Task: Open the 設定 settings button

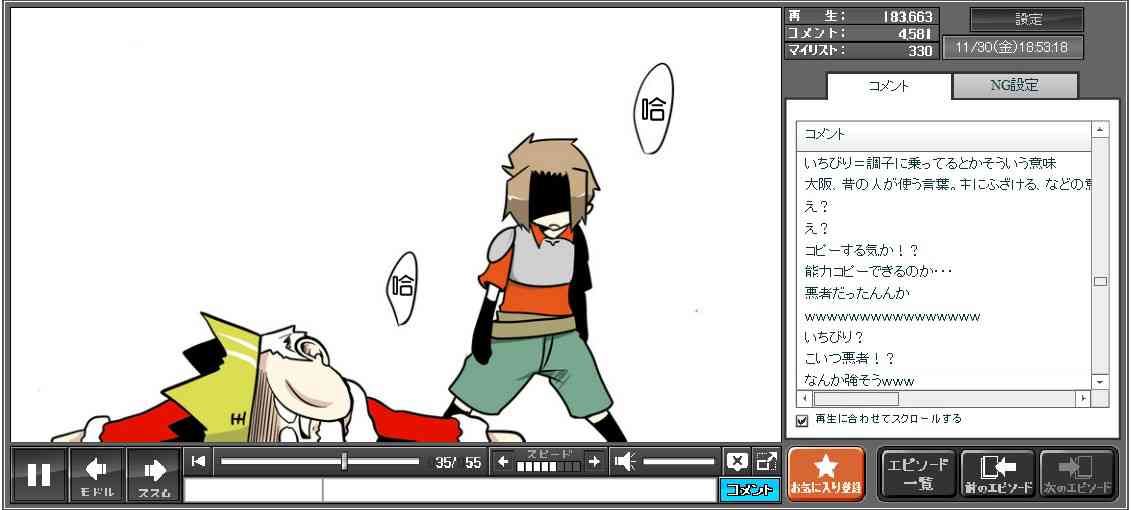Action: pos(1027,19)
